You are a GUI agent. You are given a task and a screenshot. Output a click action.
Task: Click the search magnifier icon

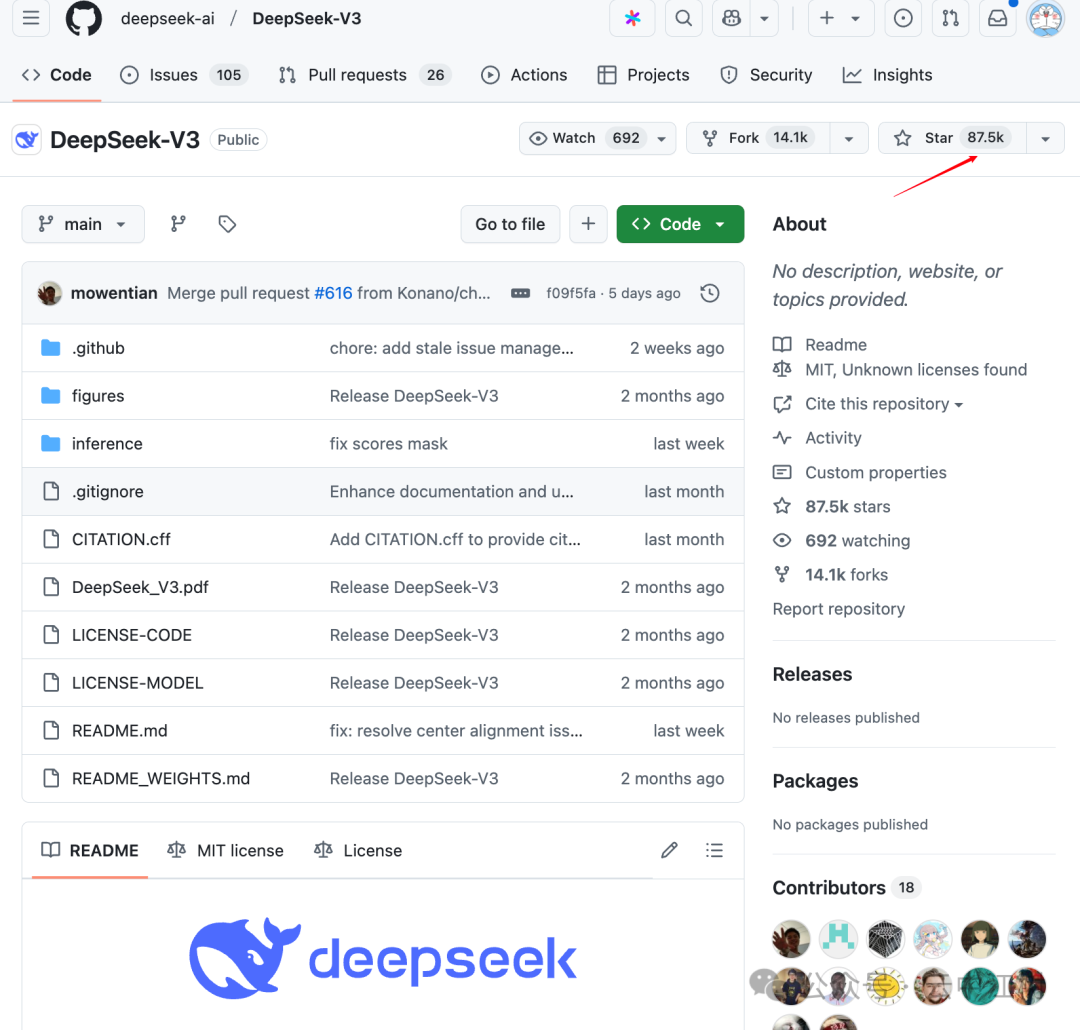point(683,18)
